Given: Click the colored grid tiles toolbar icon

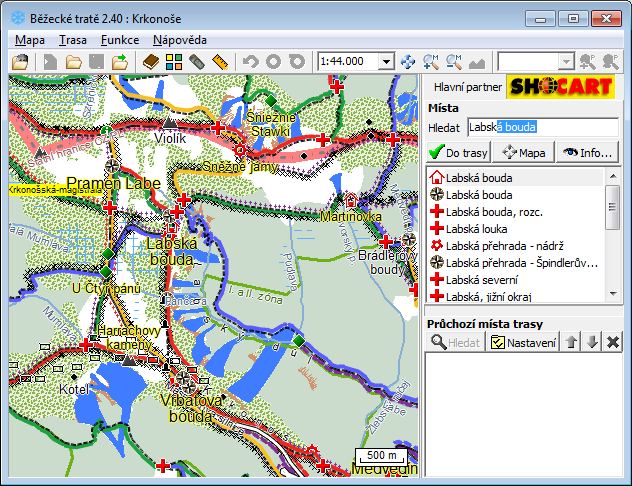Looking at the screenshot, I should (x=174, y=62).
